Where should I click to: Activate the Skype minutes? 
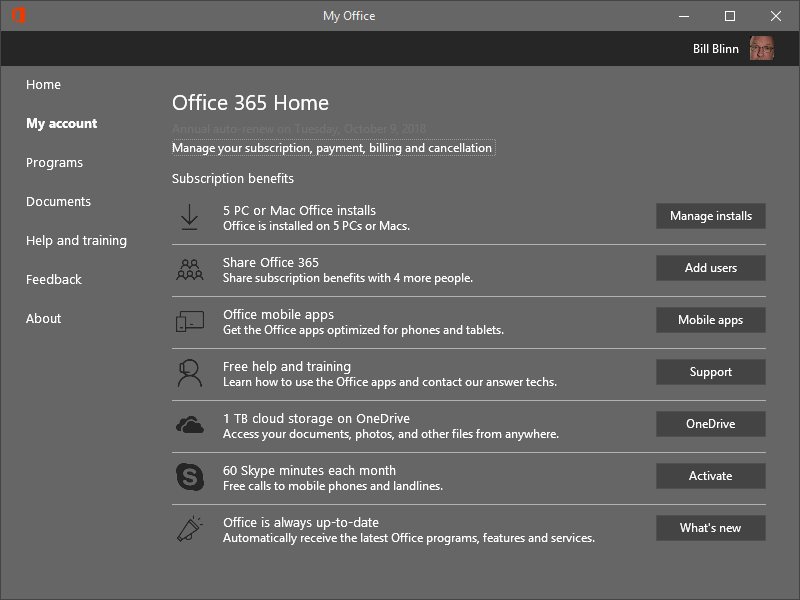pos(711,477)
